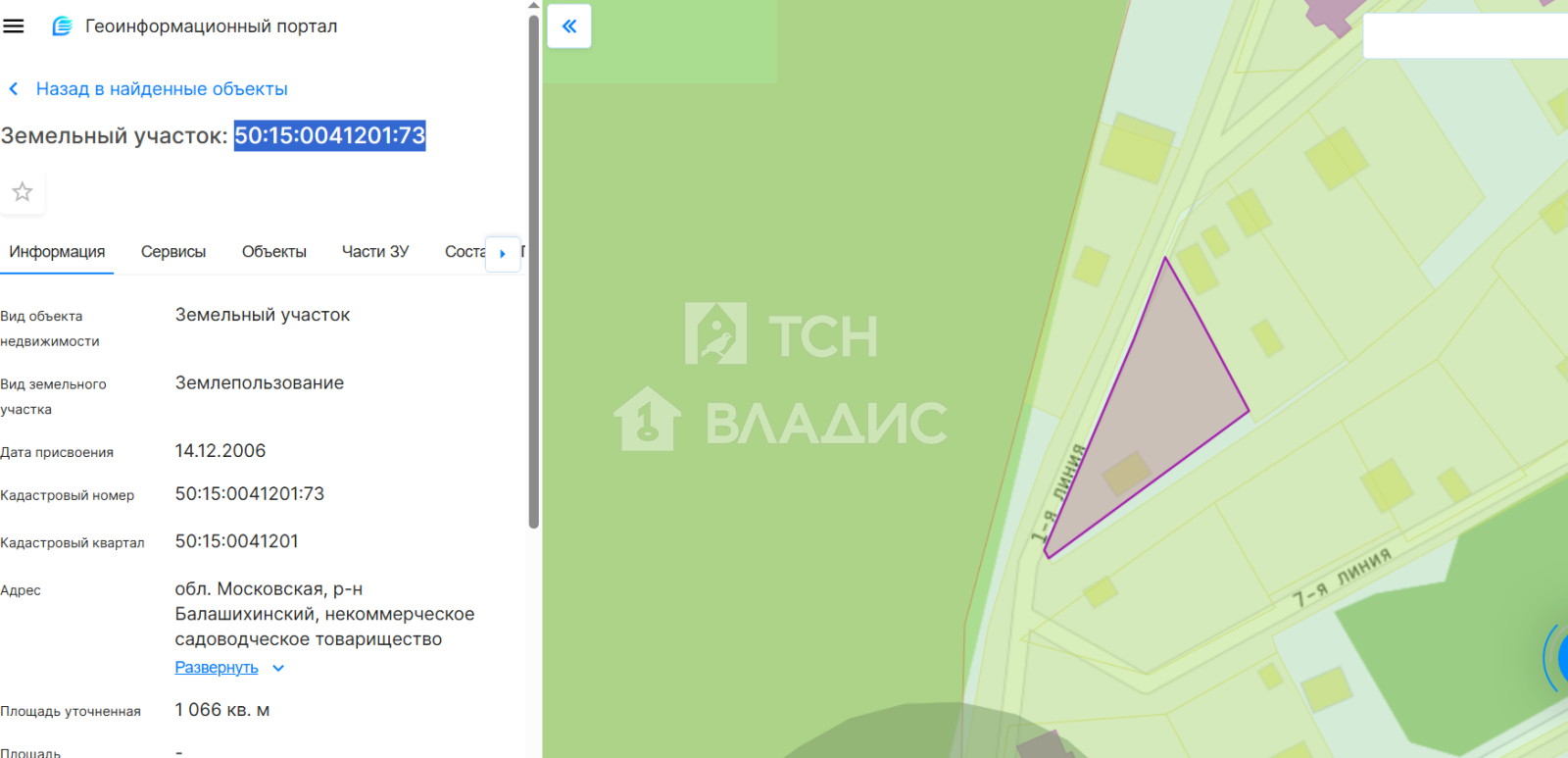This screenshot has width=1568, height=758.
Task: Click the 1-я линия street label on map
Action: 1058,493
